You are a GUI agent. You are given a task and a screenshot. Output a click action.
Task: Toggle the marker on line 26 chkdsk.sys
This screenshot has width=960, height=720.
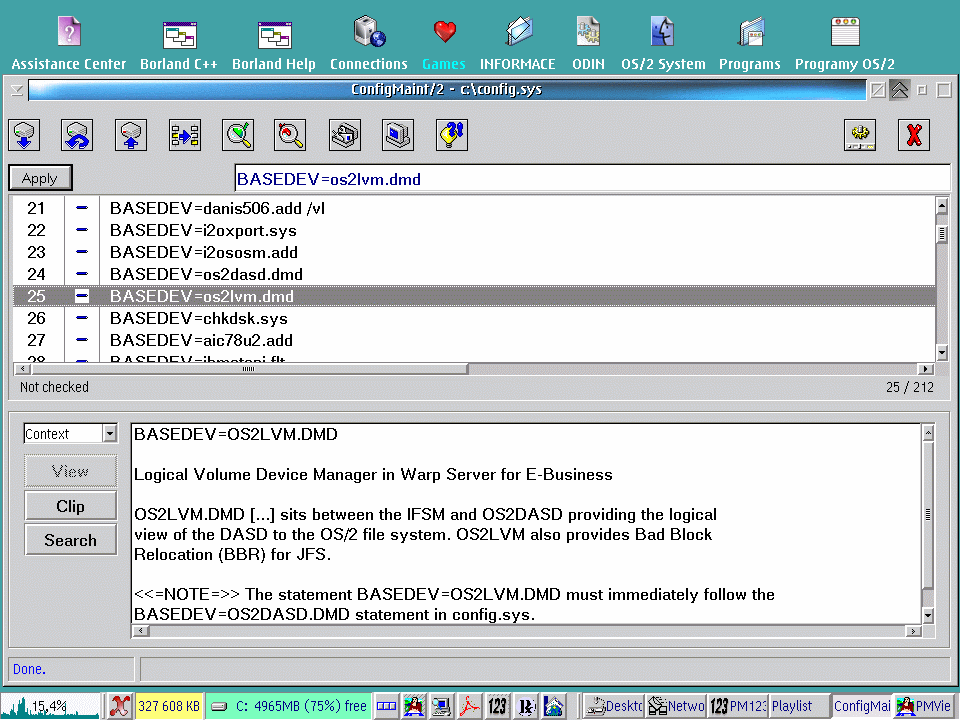coord(82,318)
